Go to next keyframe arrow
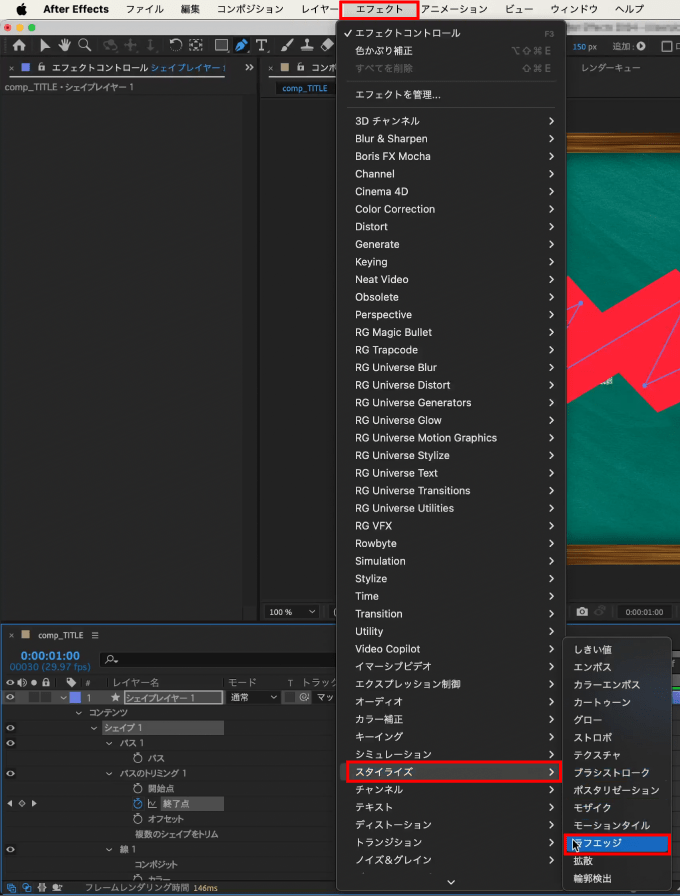 click(34, 803)
